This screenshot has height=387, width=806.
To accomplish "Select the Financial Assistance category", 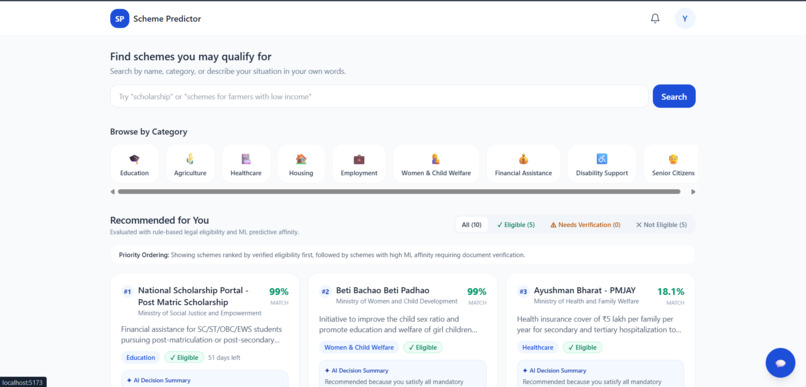I will click(523, 164).
